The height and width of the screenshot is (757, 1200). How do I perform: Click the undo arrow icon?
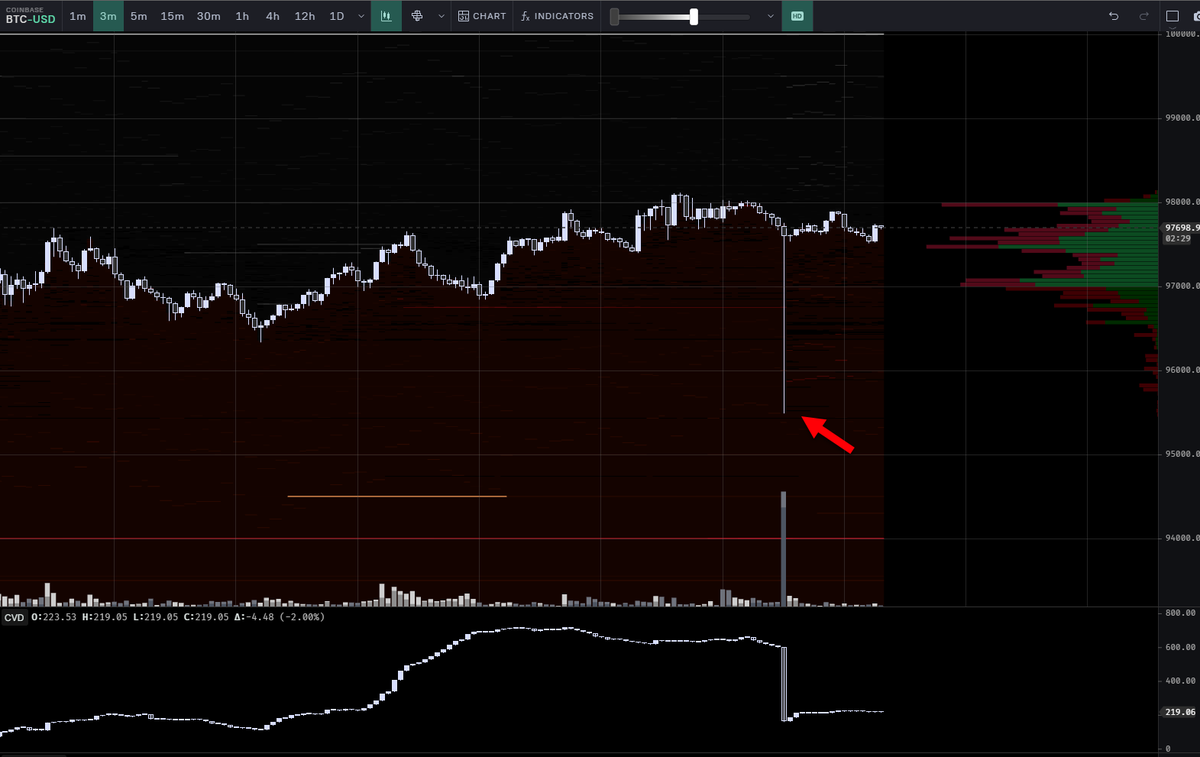[x=1115, y=16]
